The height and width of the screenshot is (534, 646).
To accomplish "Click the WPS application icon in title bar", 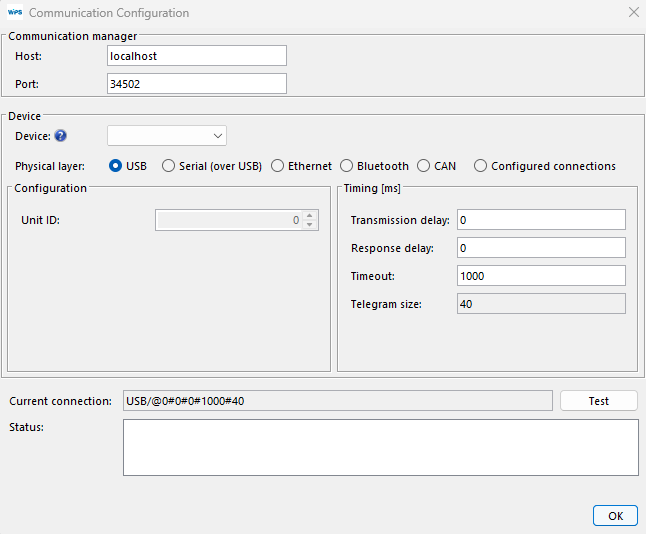I will (15, 13).
